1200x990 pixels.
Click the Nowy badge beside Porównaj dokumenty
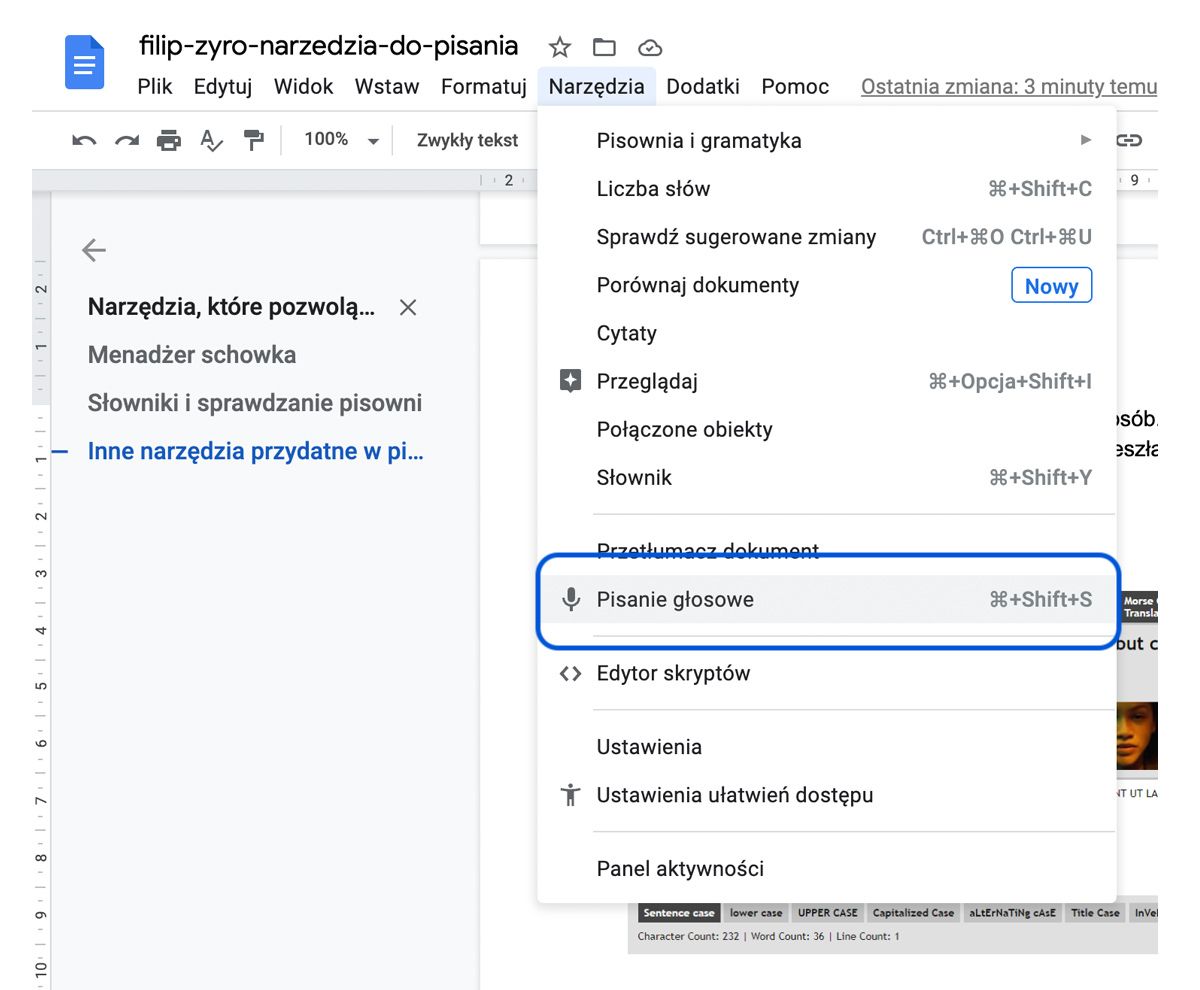pos(1051,286)
